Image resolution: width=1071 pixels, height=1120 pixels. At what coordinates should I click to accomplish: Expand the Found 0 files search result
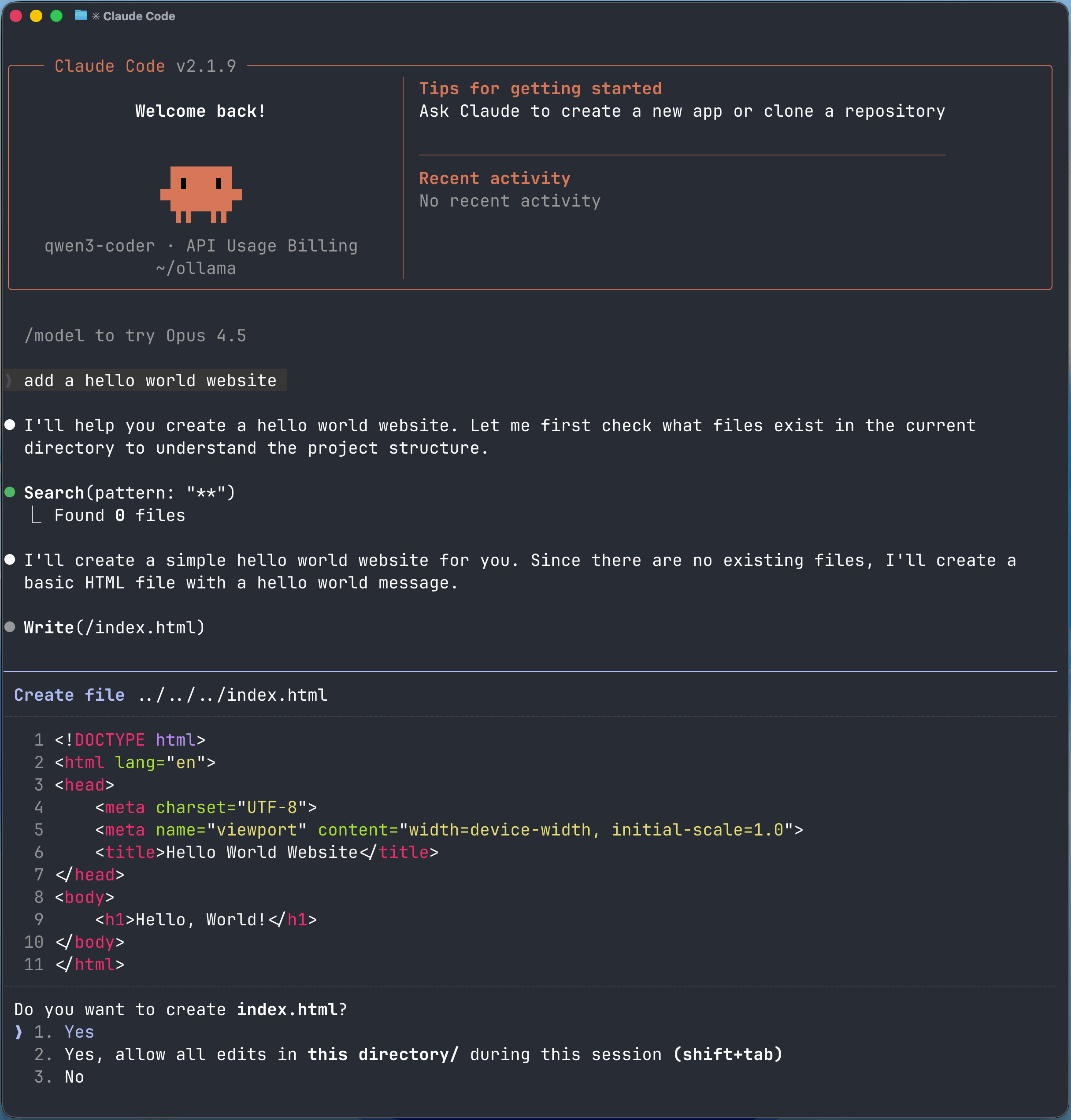(x=119, y=515)
